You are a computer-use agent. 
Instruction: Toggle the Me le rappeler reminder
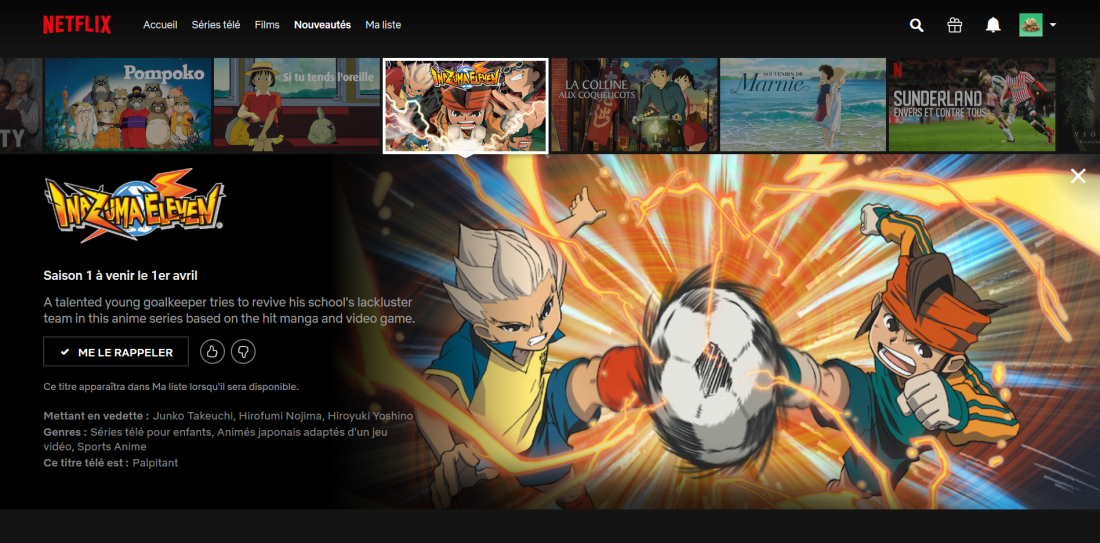[x=116, y=352]
